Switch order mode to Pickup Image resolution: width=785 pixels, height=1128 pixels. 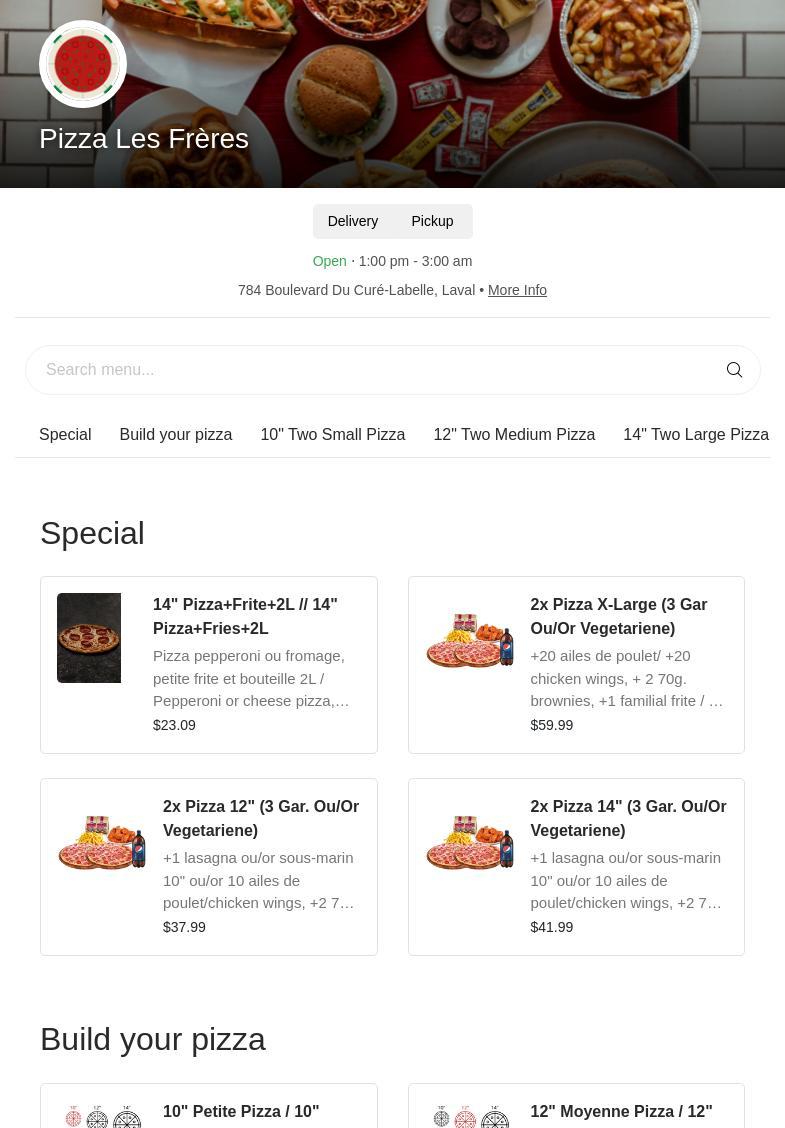point(432,221)
